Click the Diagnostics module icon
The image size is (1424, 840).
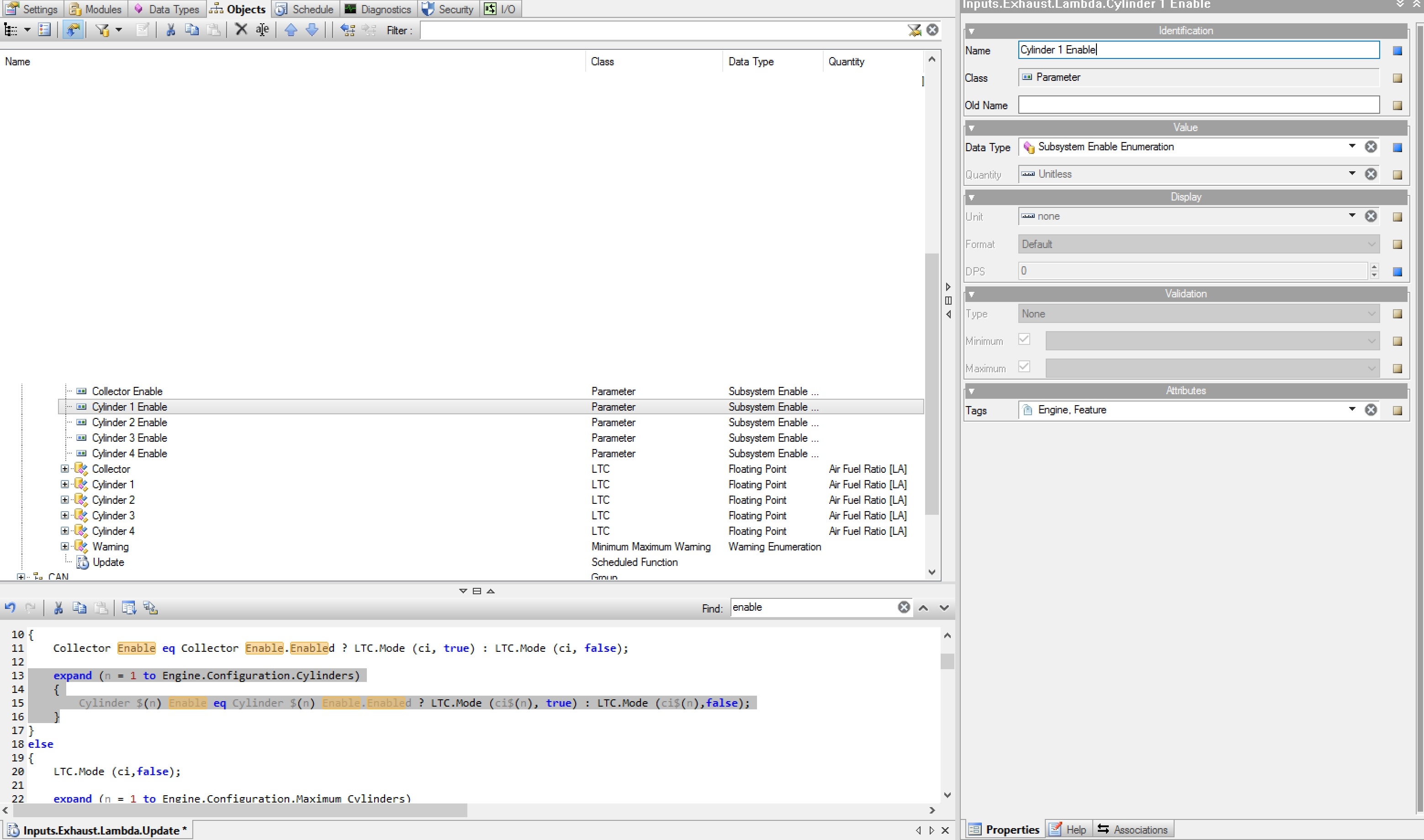(355, 9)
